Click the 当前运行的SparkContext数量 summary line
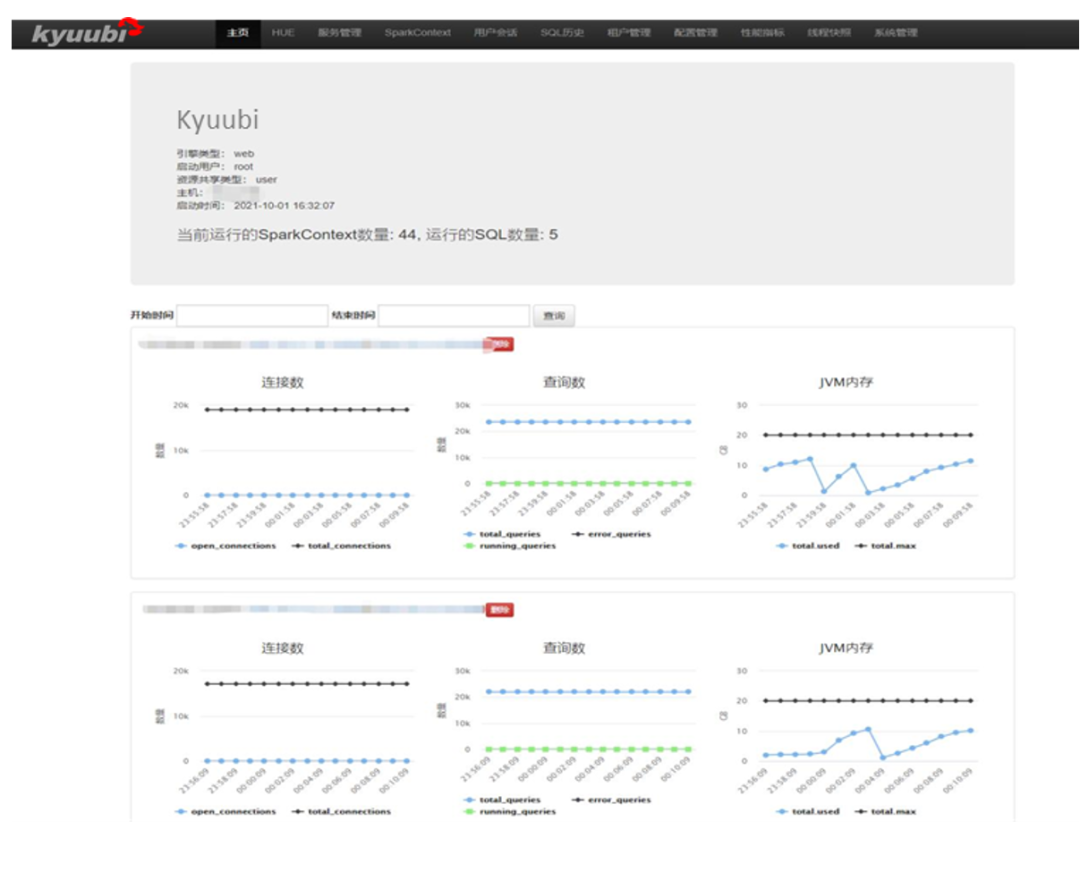 tap(367, 235)
